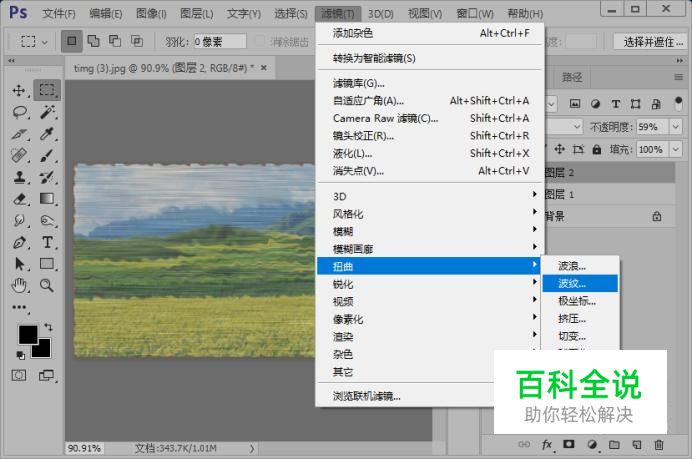This screenshot has width=692, height=459.
Task: Open the Edit menu
Action: (105, 14)
